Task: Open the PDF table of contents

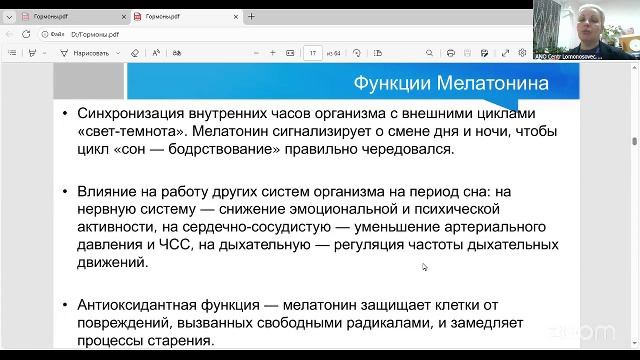Action: [12, 53]
